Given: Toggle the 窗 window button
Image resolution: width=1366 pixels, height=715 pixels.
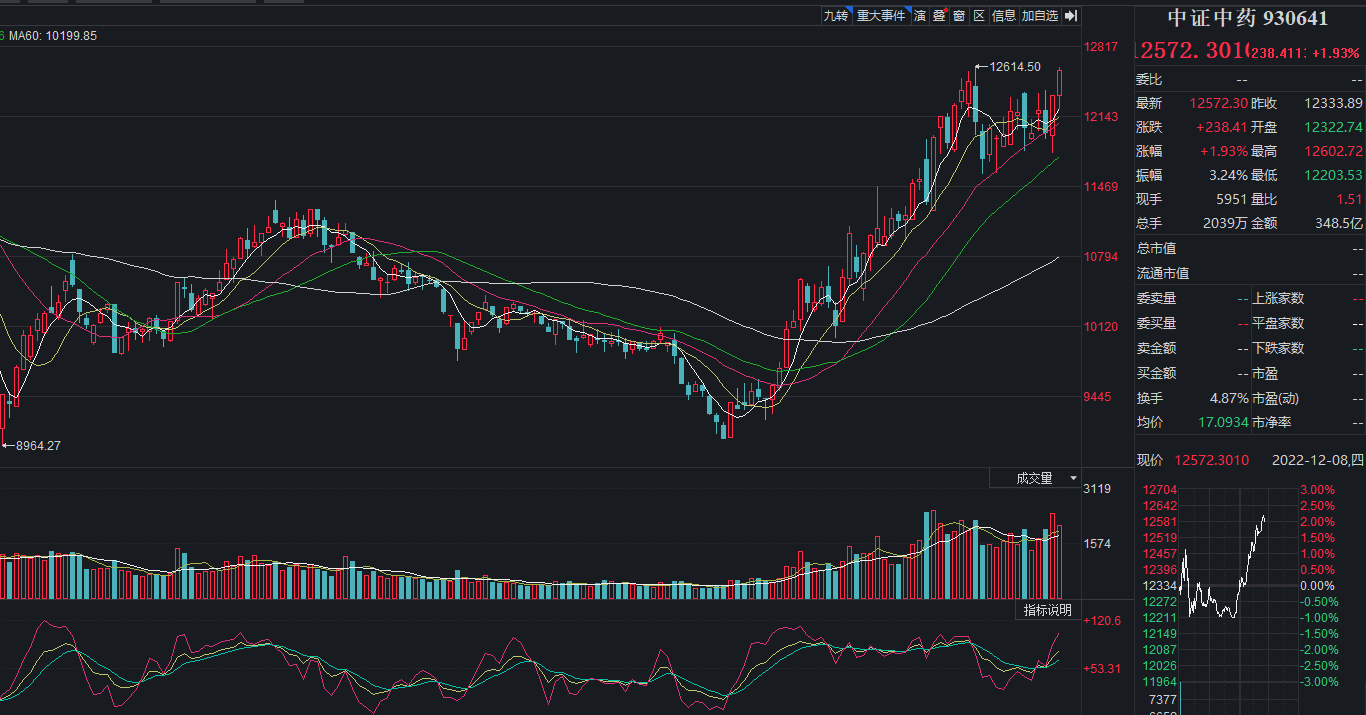Looking at the screenshot, I should coord(959,16).
